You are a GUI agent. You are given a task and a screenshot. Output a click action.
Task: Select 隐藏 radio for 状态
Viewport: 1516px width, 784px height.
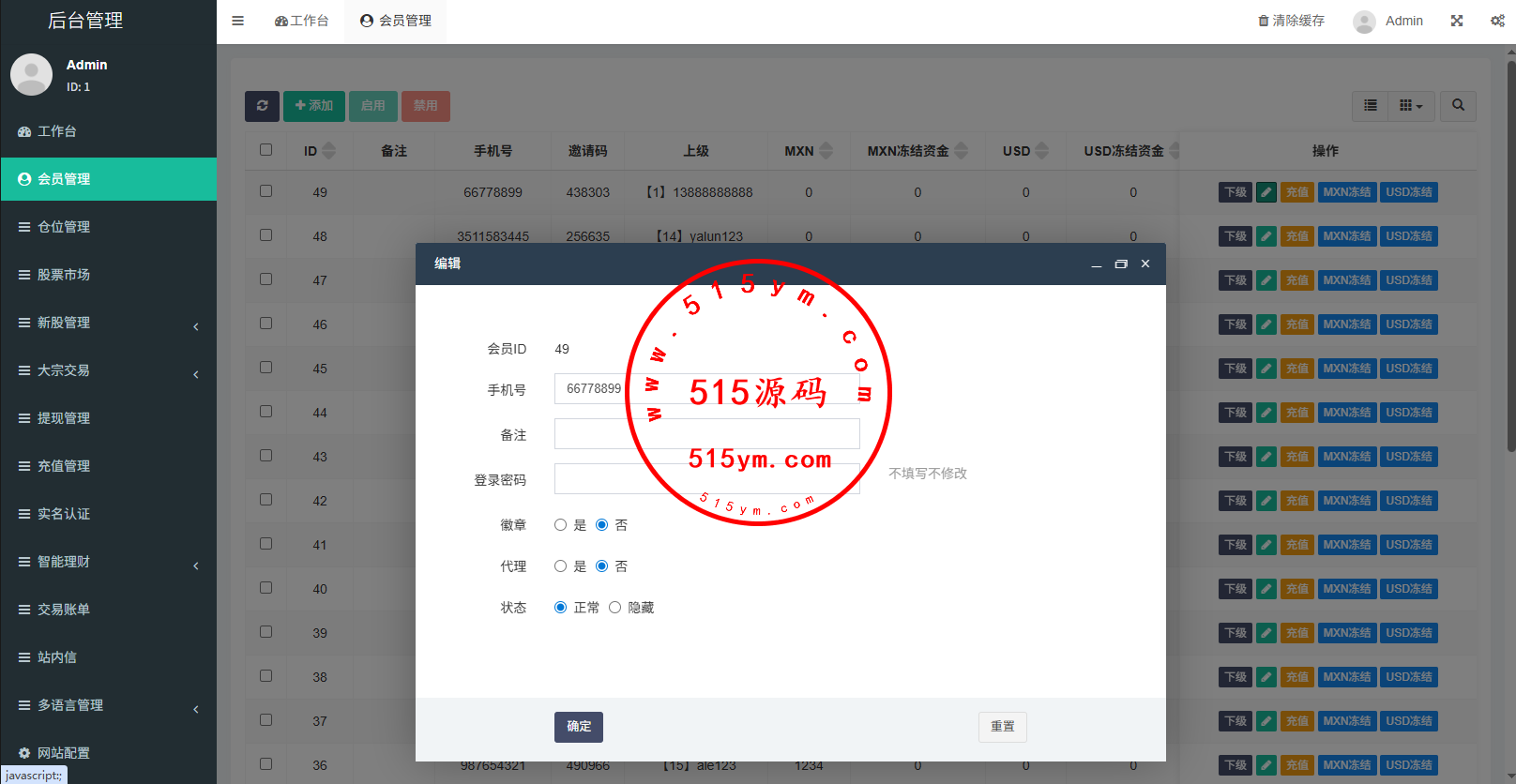(x=615, y=608)
